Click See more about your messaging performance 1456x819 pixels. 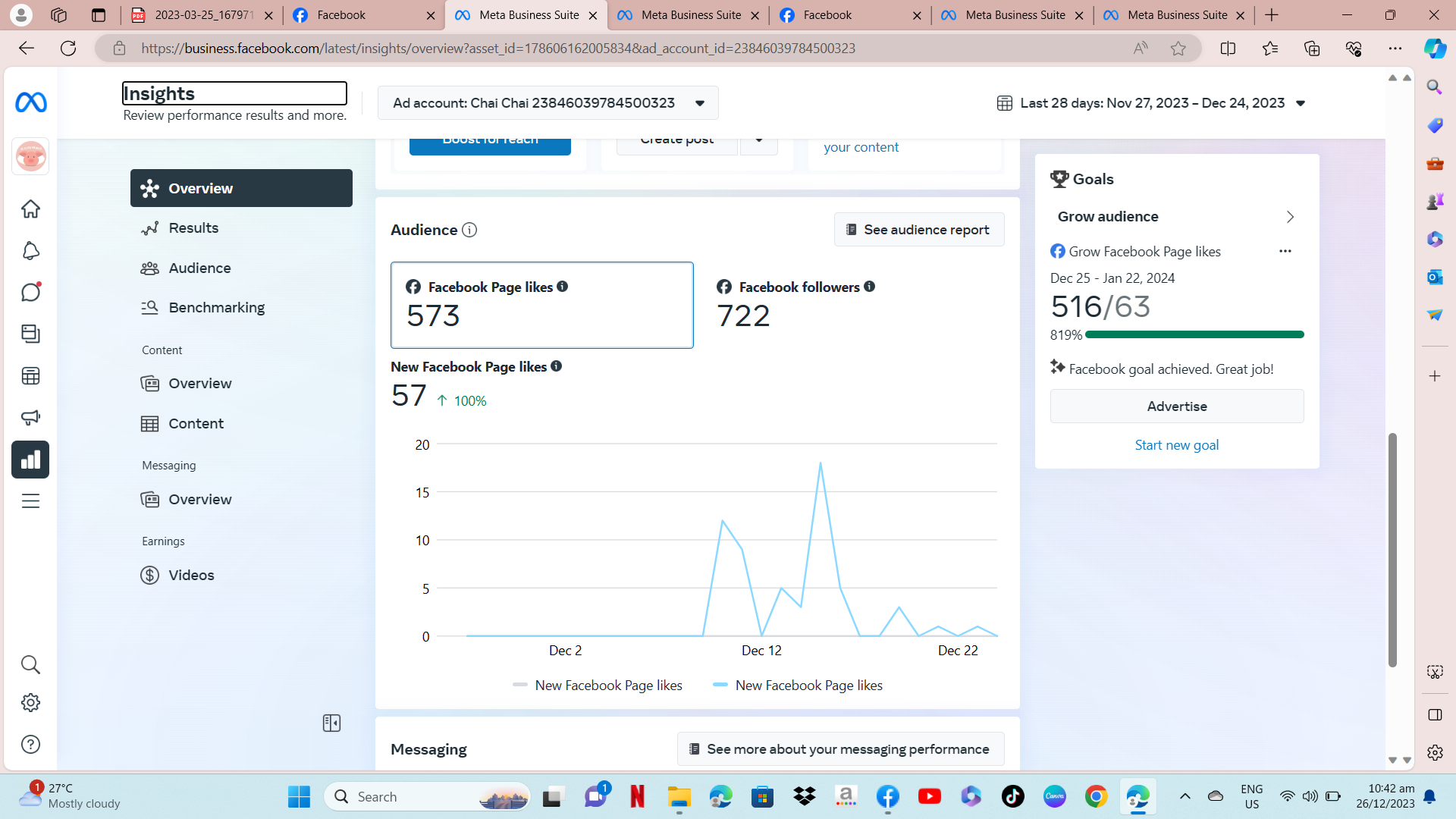coord(840,749)
